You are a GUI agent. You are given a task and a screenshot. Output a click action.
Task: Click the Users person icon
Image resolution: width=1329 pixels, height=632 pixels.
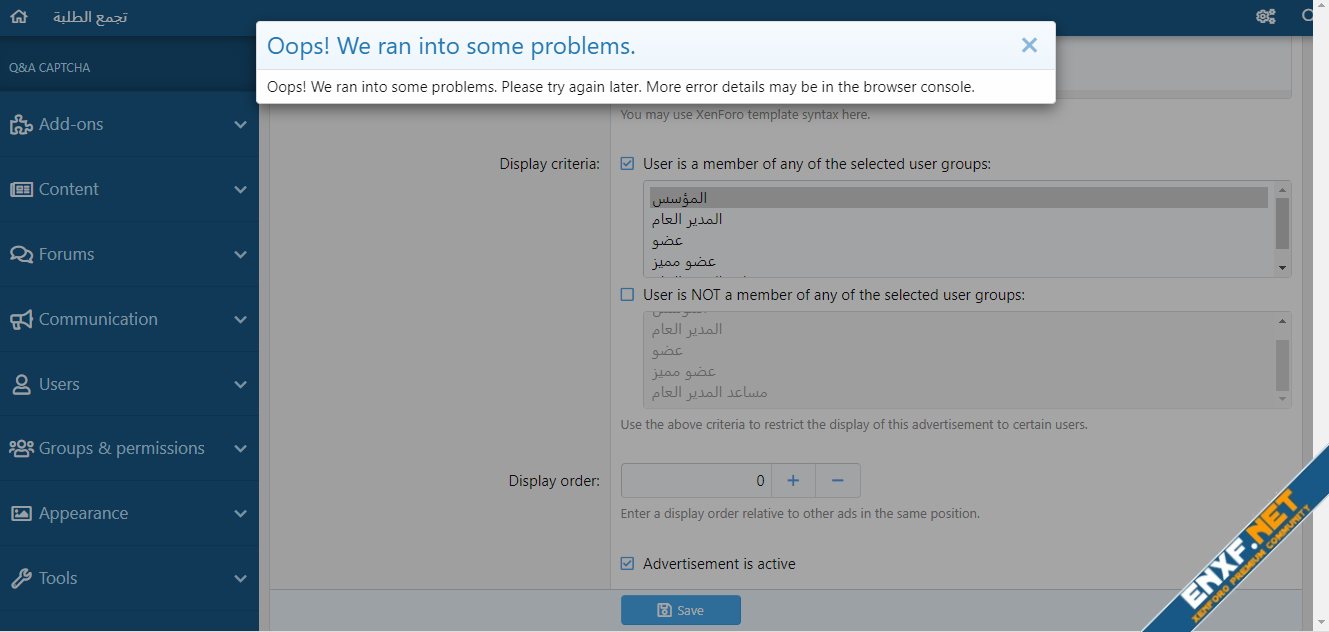coord(21,385)
